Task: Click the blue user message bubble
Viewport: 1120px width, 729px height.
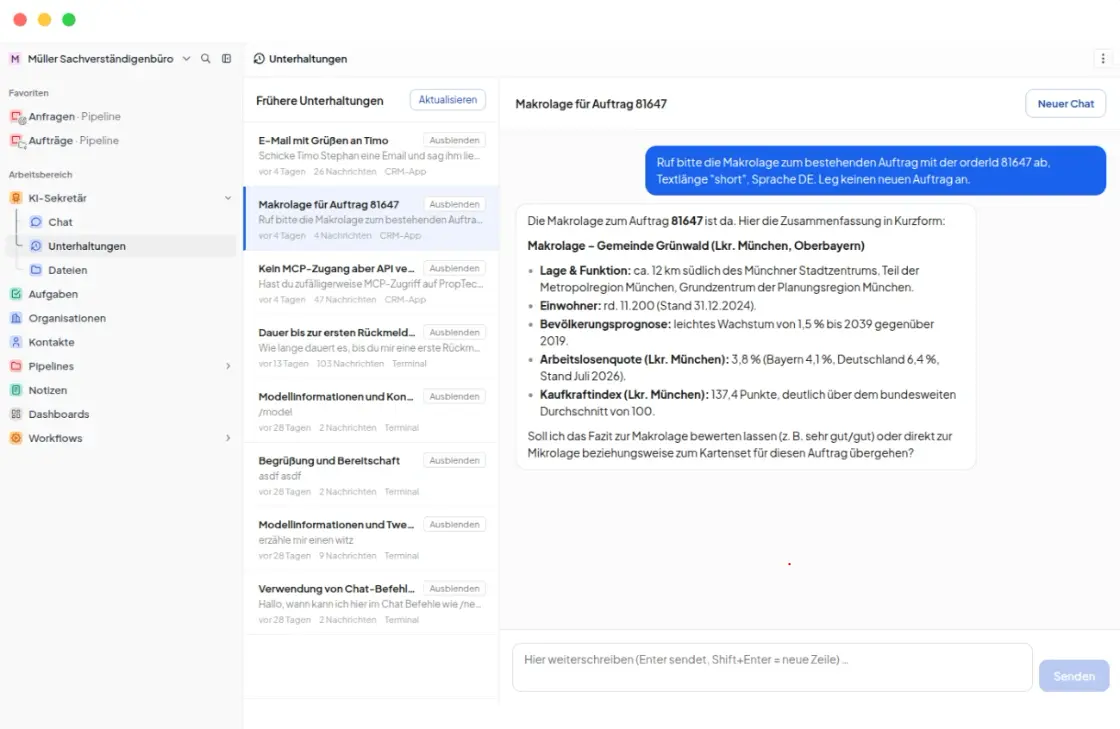Action: [x=875, y=171]
